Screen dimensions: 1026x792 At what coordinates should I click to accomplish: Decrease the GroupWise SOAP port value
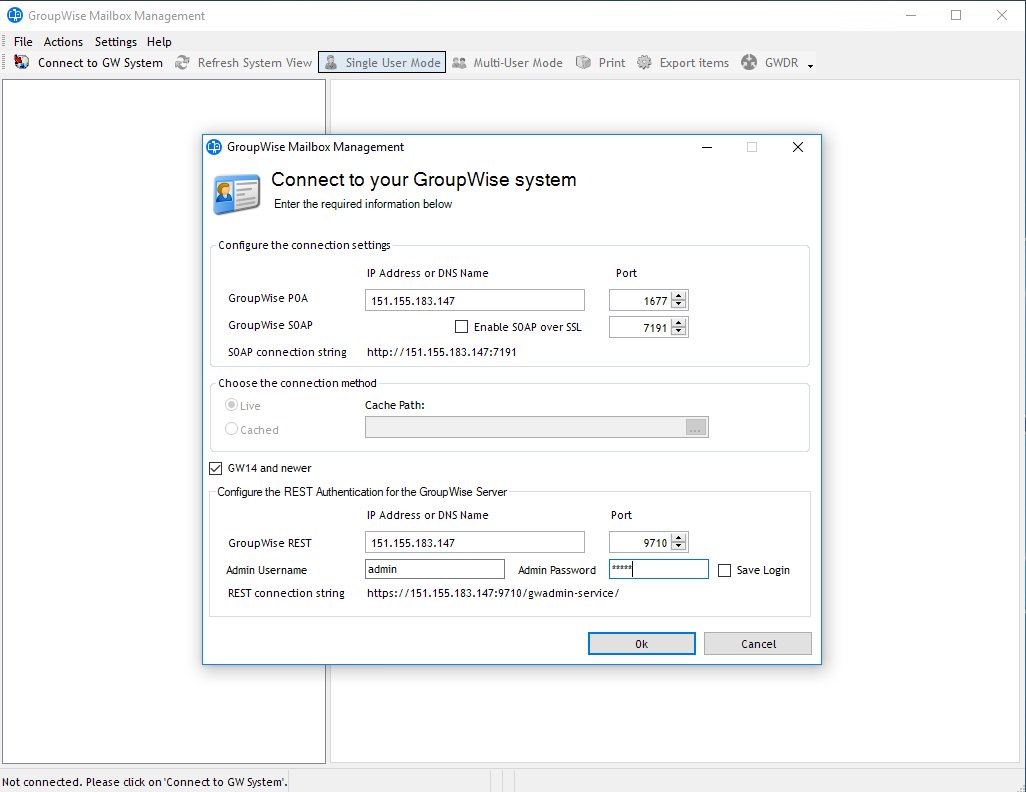[679, 332]
